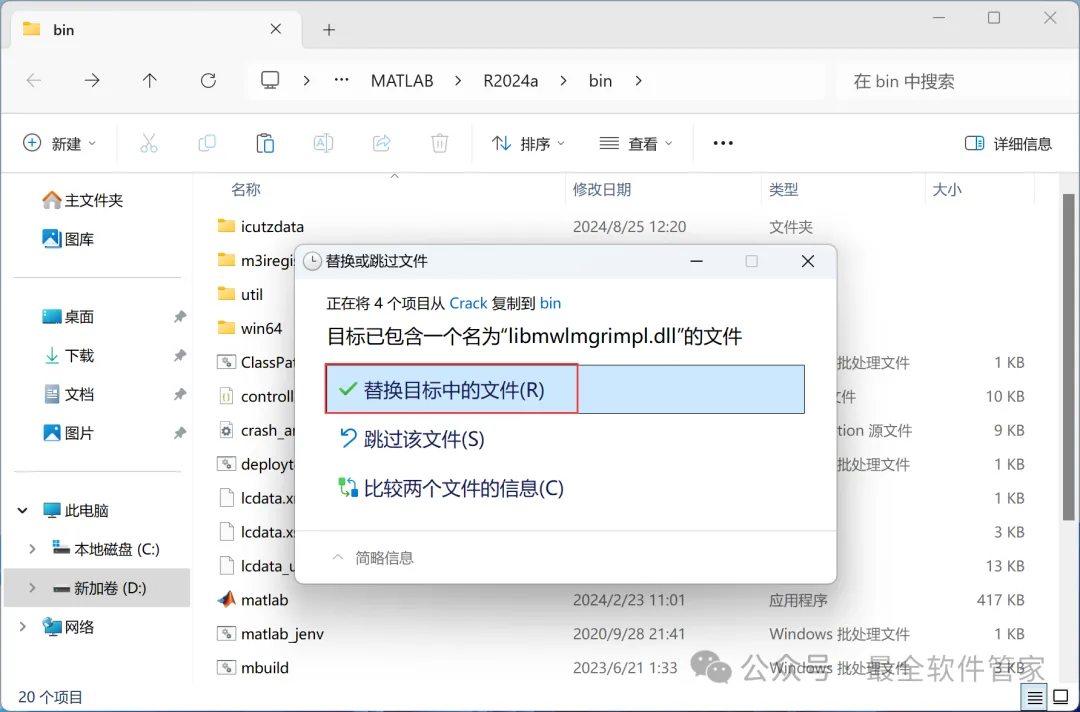This screenshot has height=712, width=1080.
Task: Select MATLAB in the address breadcrumb
Action: point(402,81)
